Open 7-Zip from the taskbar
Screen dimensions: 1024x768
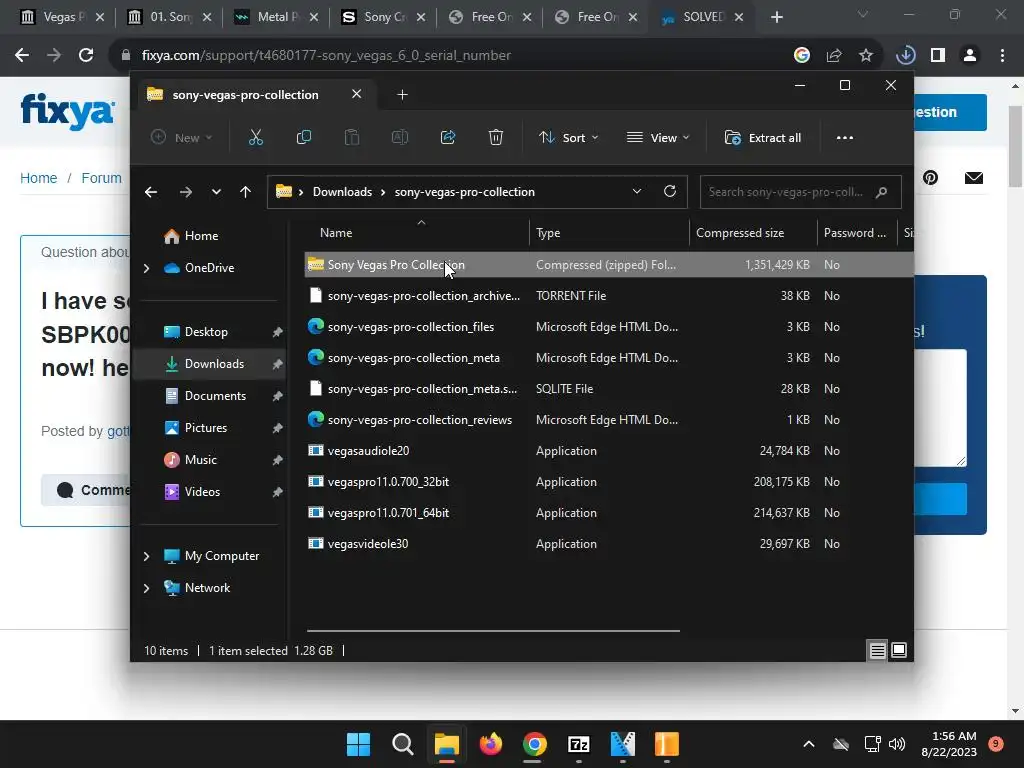[x=579, y=744]
